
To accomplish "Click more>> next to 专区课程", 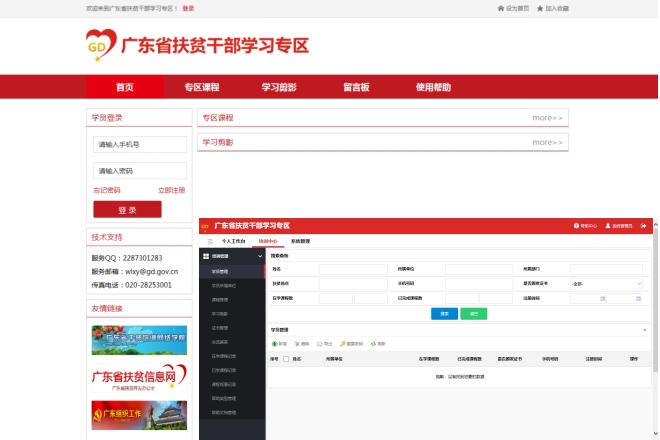I will pos(547,118).
